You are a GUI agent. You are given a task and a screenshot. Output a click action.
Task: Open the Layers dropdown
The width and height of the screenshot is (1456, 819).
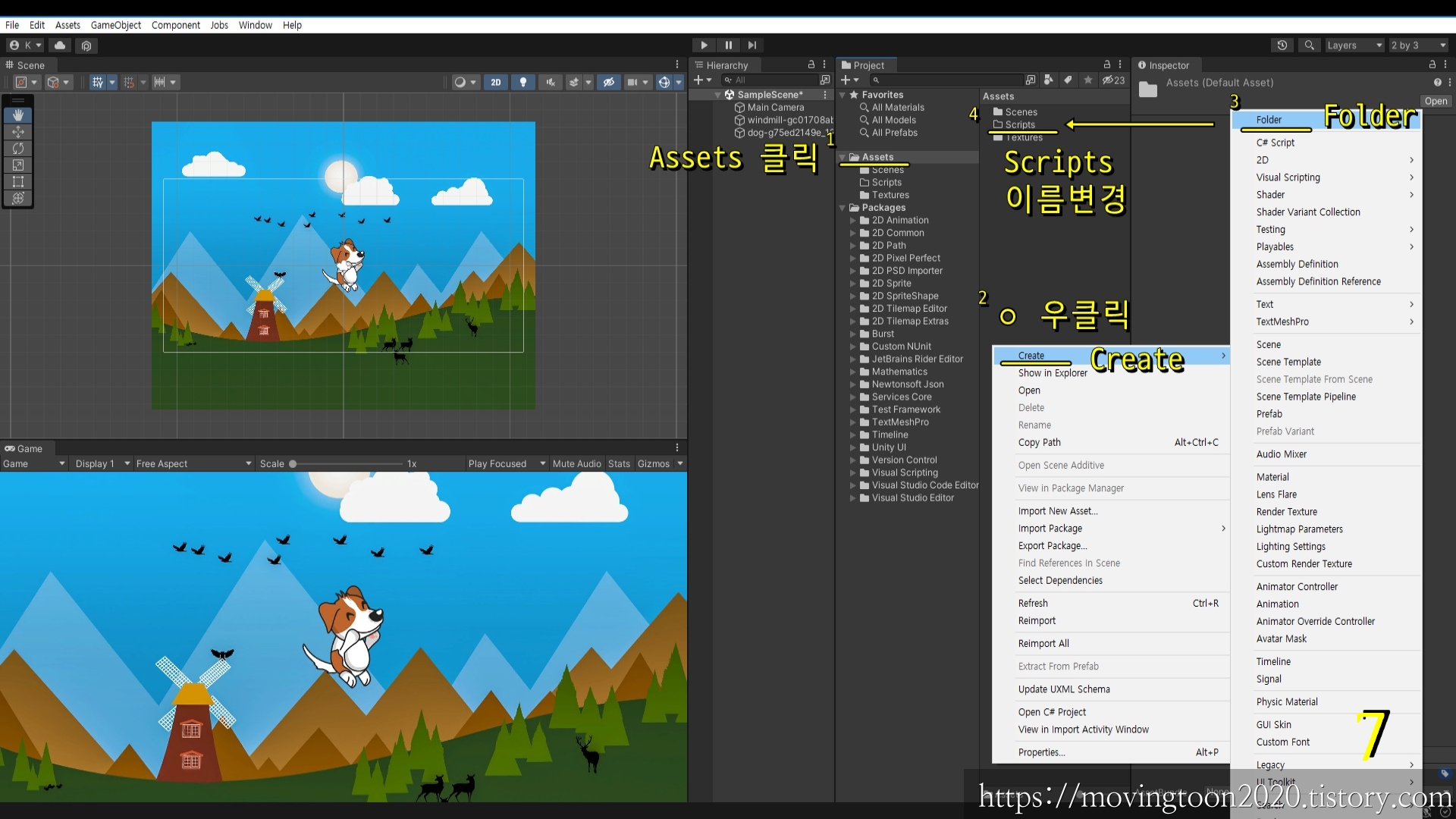1354,45
